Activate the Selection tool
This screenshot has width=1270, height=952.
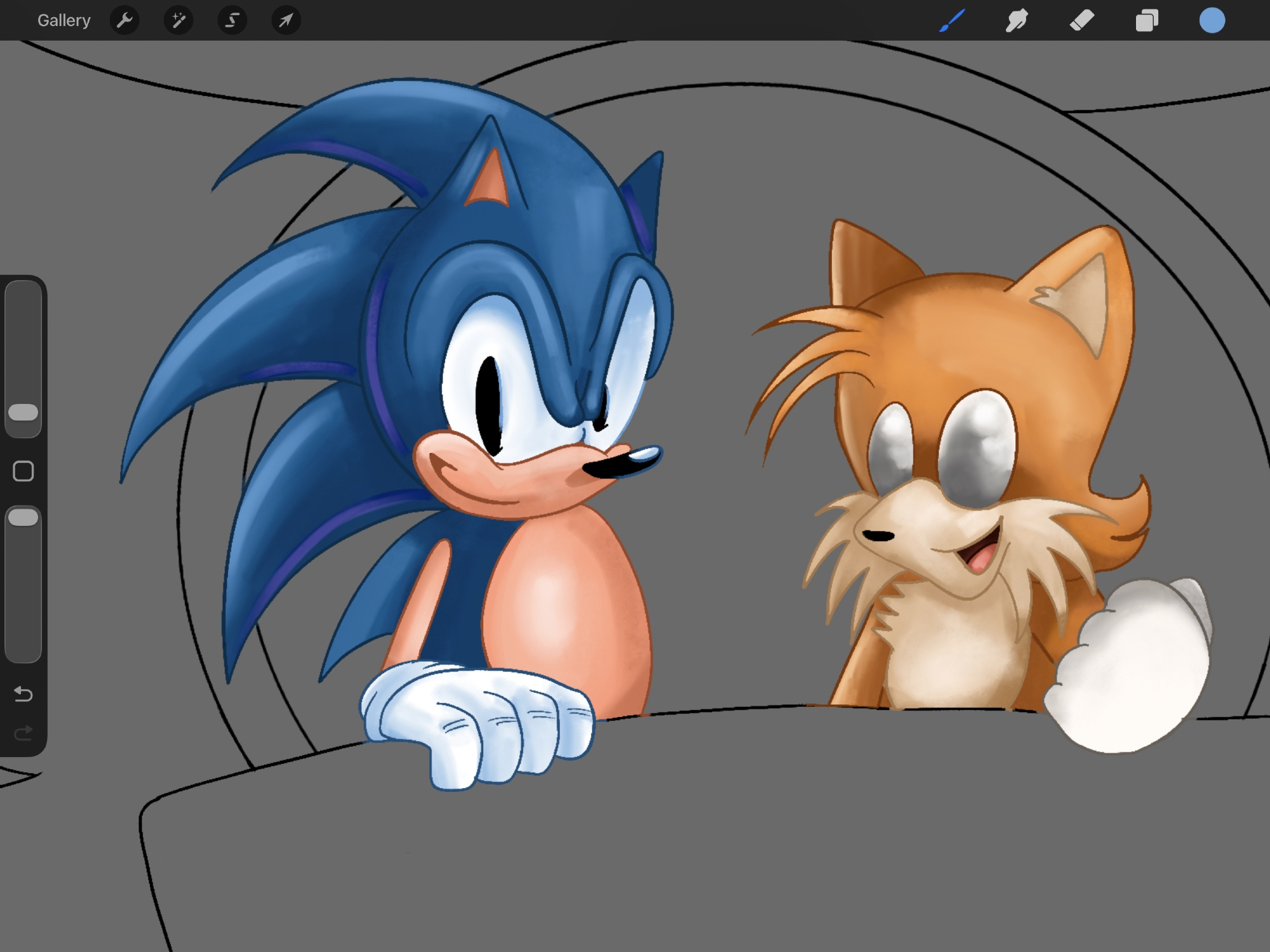232,20
